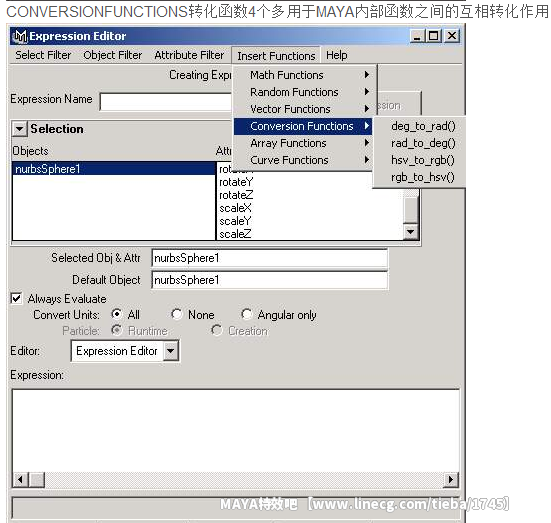The height and width of the screenshot is (523, 551).
Task: Click the Selected Obj & Attr field
Action: (270, 258)
